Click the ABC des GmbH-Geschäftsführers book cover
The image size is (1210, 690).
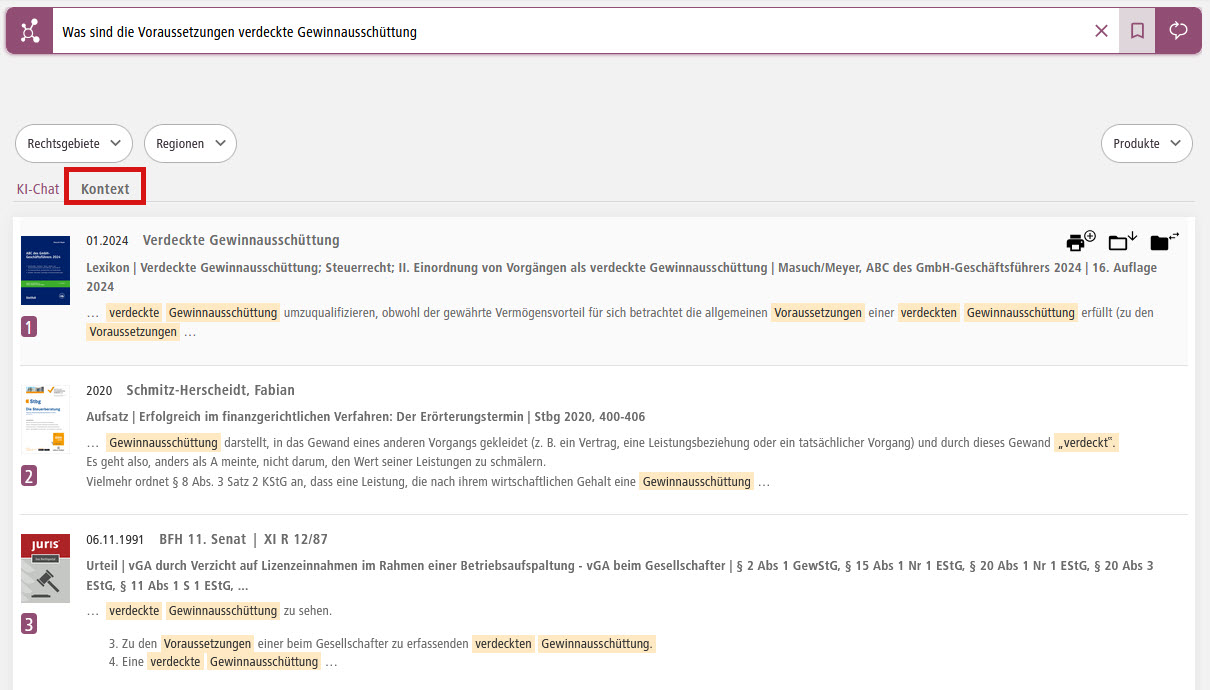45,268
